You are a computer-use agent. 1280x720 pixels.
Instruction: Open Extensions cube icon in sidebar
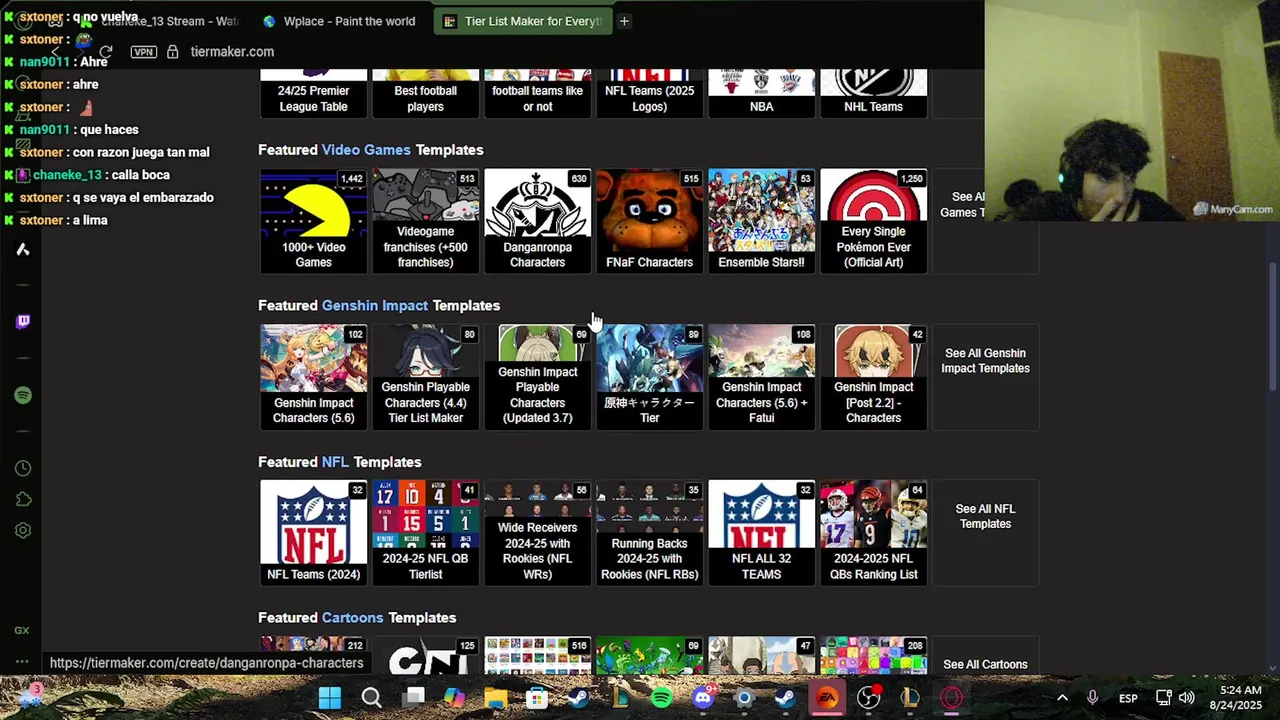click(23, 499)
